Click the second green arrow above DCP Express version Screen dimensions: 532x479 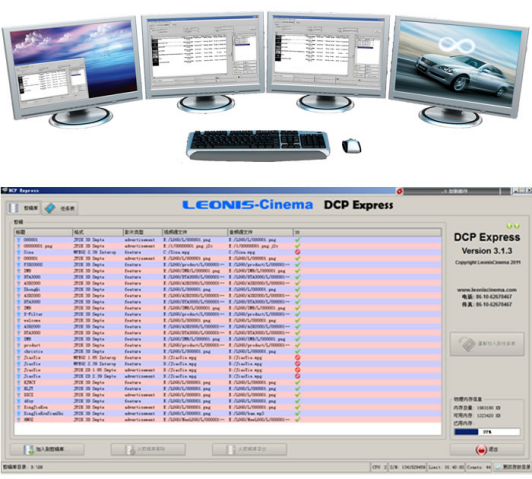click(x=516, y=226)
